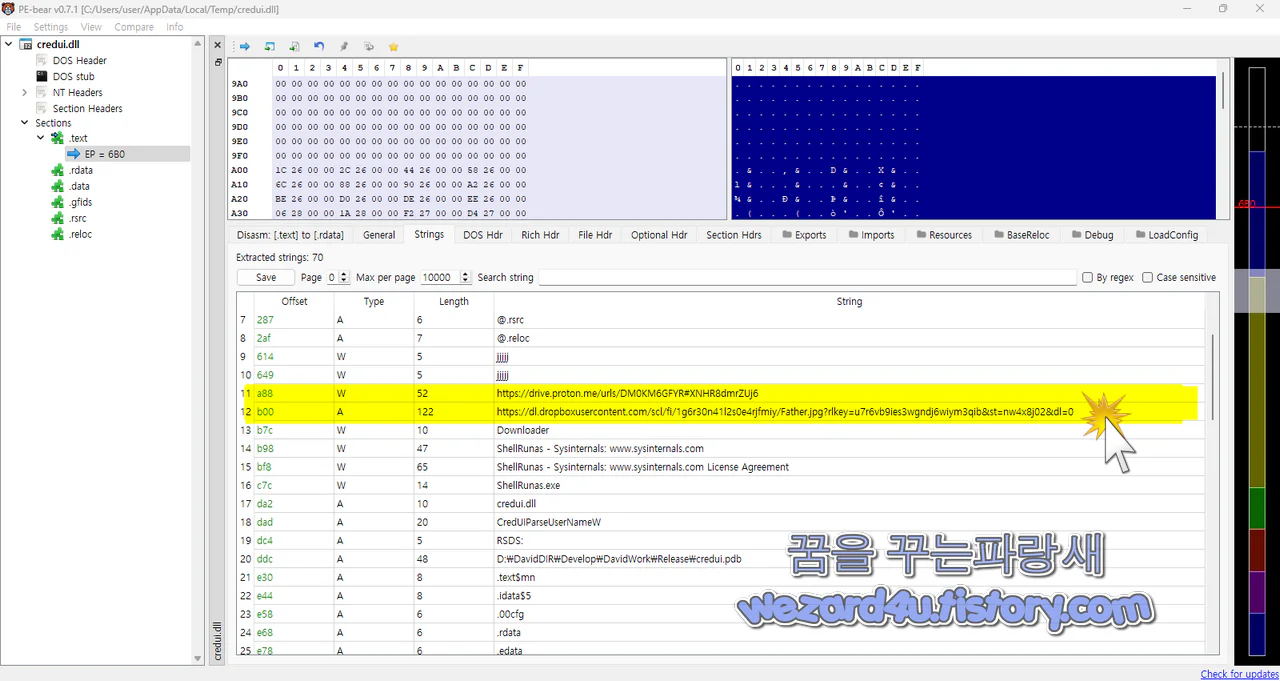Click the gray copy pages toolbar icon
This screenshot has height=681, width=1280.
tap(369, 46)
